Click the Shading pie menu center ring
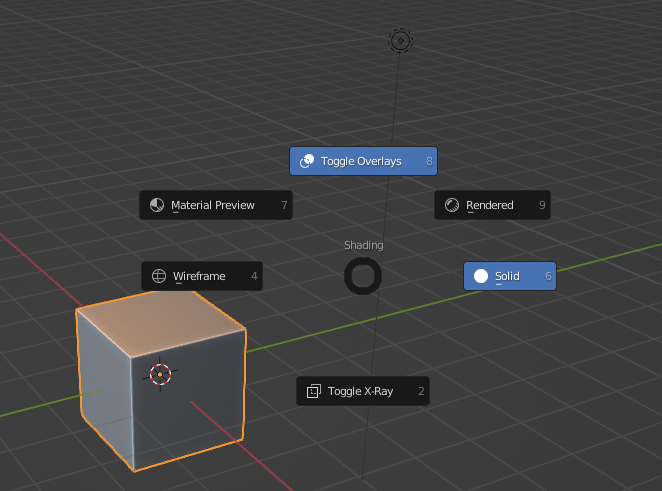The height and width of the screenshot is (491, 662). 363,276
